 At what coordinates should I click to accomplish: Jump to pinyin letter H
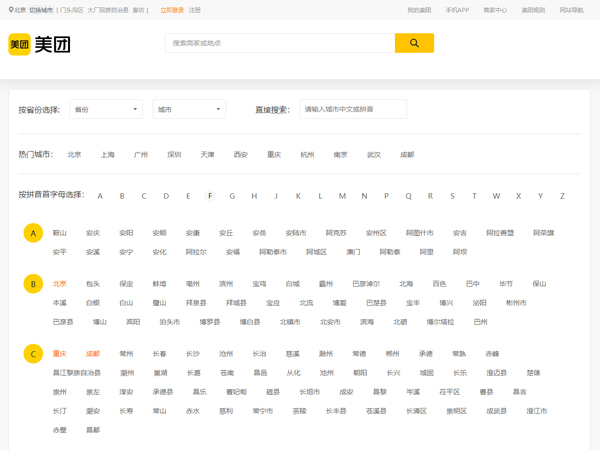[254, 196]
